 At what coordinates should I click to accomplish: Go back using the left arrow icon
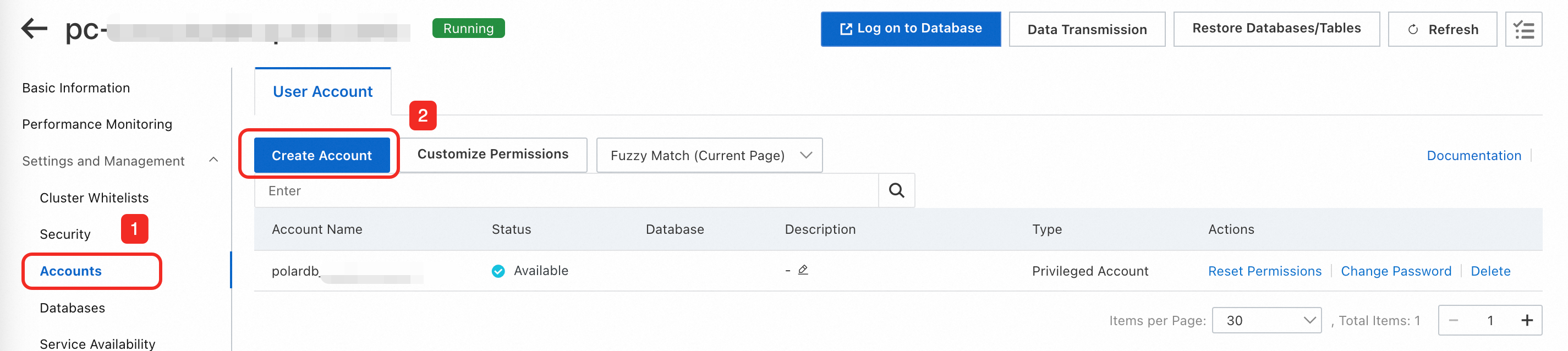(34, 29)
